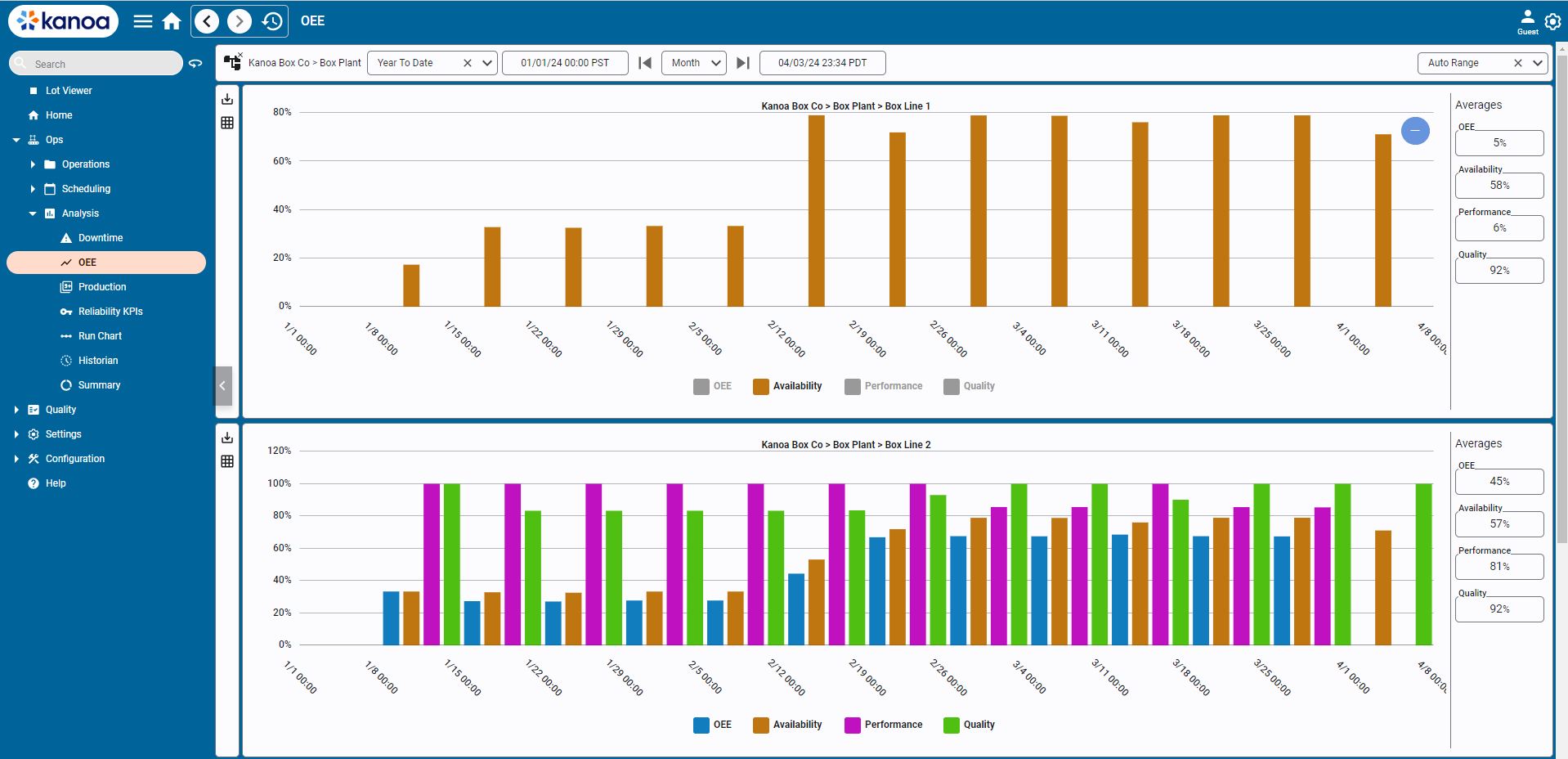
Task: Toggle Availability series in Box Line 2 legend
Action: [787, 725]
